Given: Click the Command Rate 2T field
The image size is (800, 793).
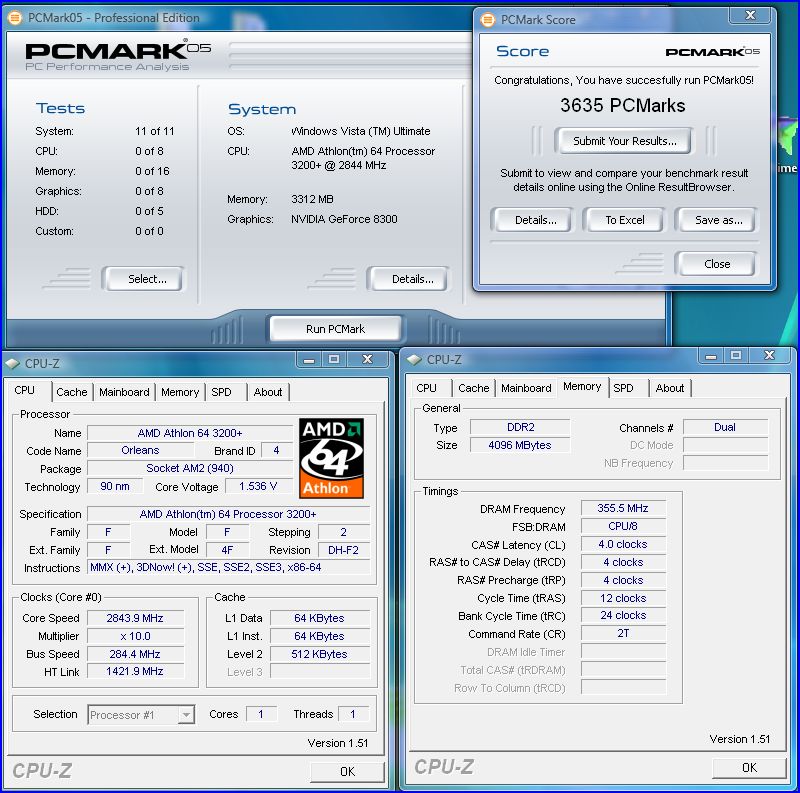Looking at the screenshot, I should [x=623, y=633].
